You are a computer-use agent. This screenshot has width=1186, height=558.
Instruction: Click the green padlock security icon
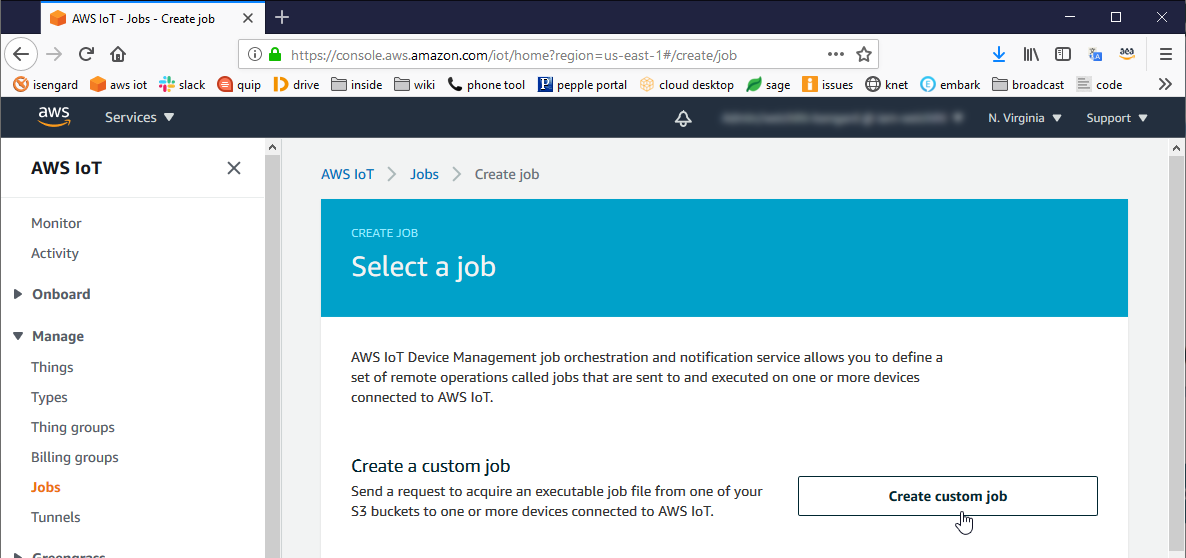coord(275,54)
